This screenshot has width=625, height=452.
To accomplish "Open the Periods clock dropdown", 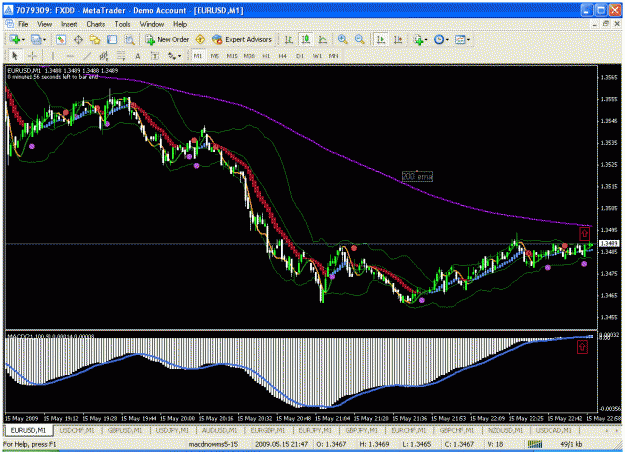I will pos(441,39).
